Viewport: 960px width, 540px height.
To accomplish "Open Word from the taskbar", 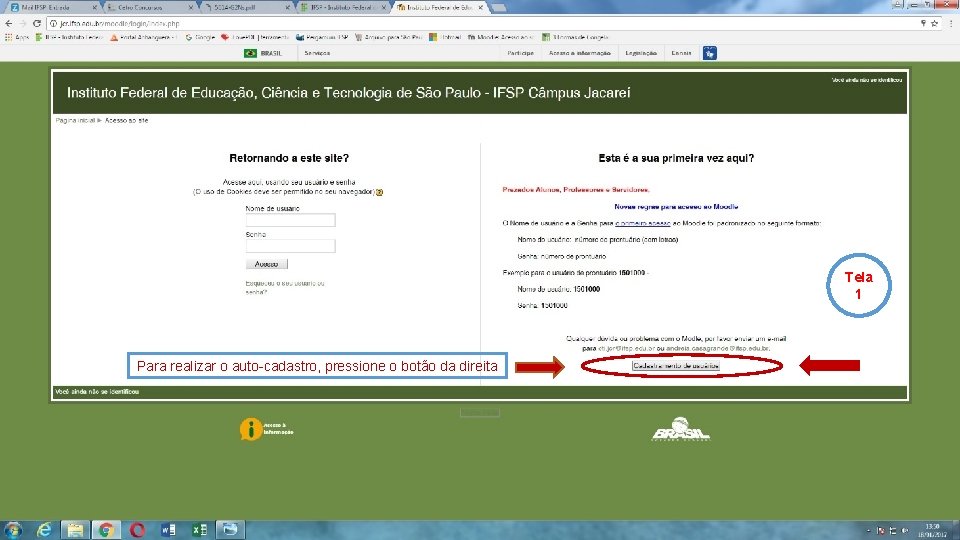I will tap(168, 530).
